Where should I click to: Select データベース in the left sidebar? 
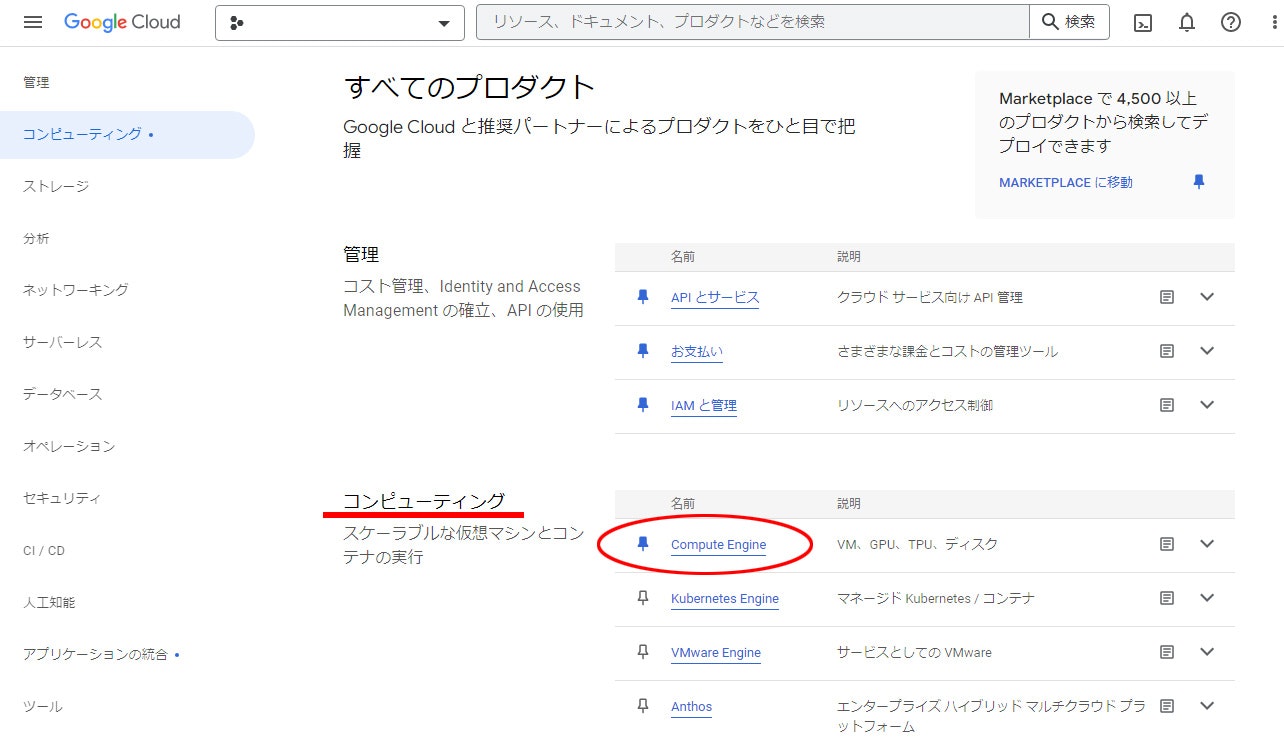[62, 394]
